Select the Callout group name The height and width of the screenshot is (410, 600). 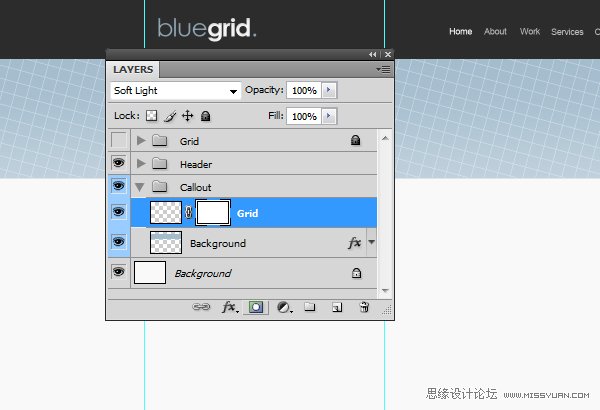tap(196, 187)
